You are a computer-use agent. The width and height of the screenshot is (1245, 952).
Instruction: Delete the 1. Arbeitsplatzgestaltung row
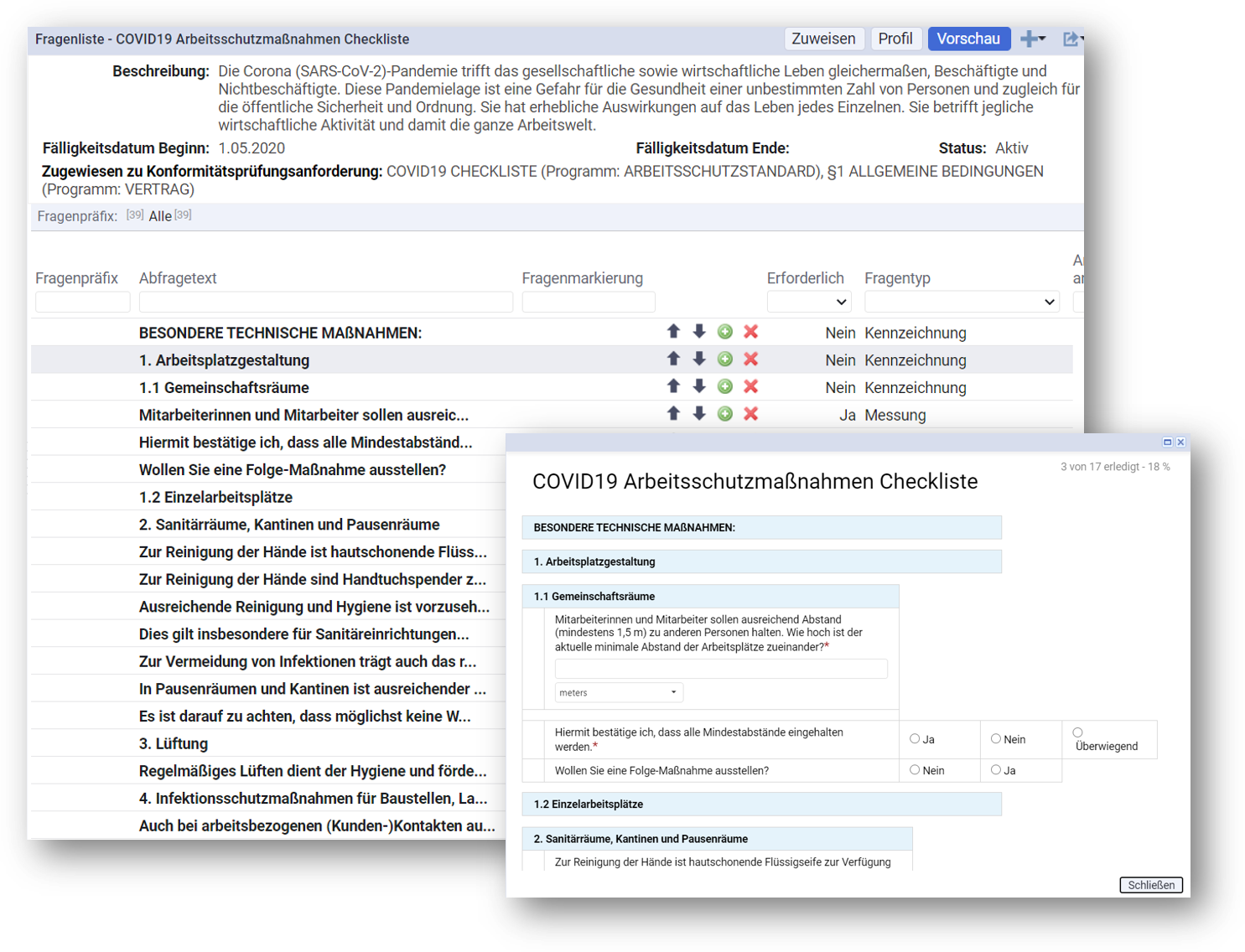(751, 360)
